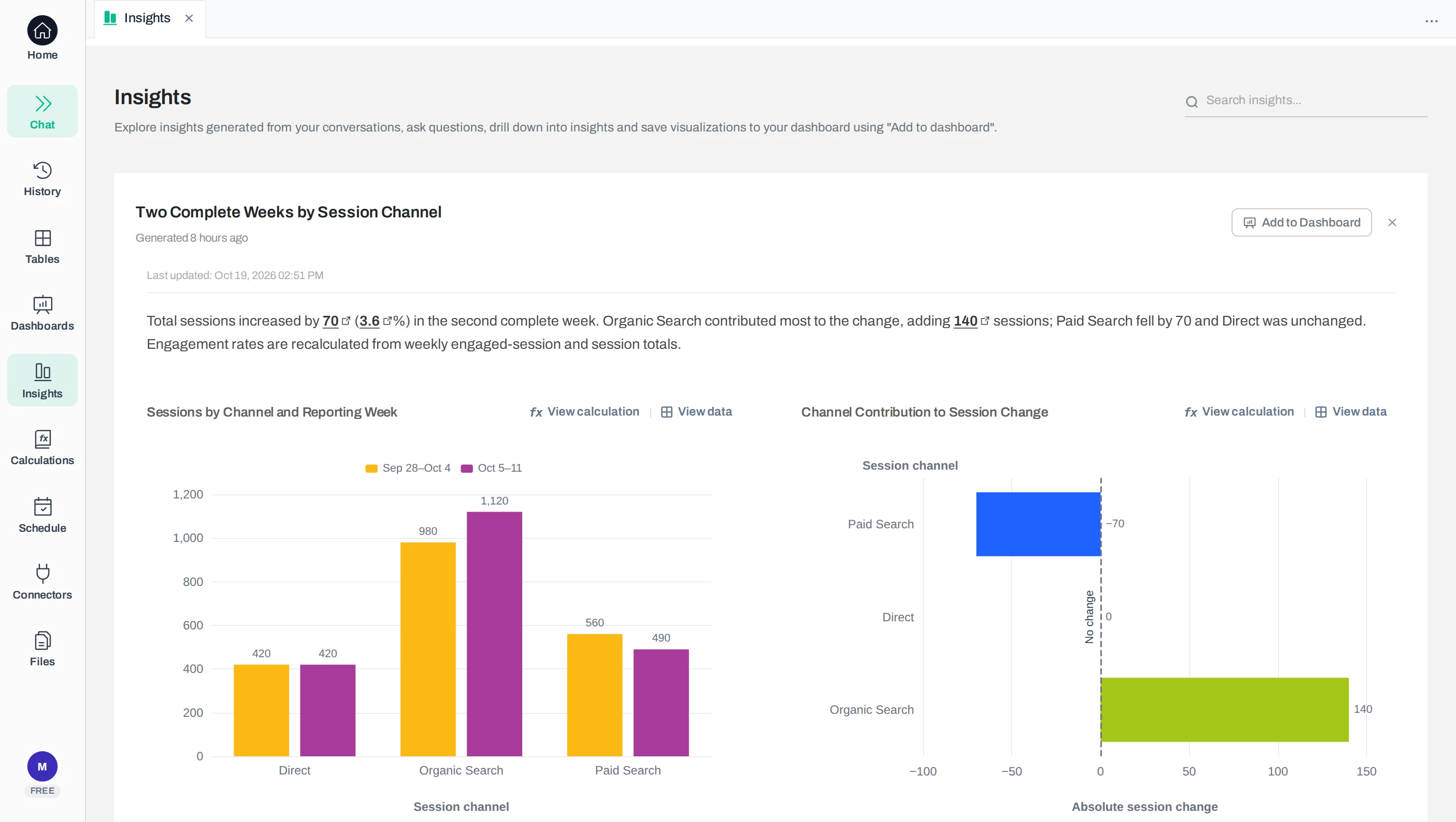Select the Insights sidebar item
Viewport: 1456px width, 822px height.
(x=42, y=381)
